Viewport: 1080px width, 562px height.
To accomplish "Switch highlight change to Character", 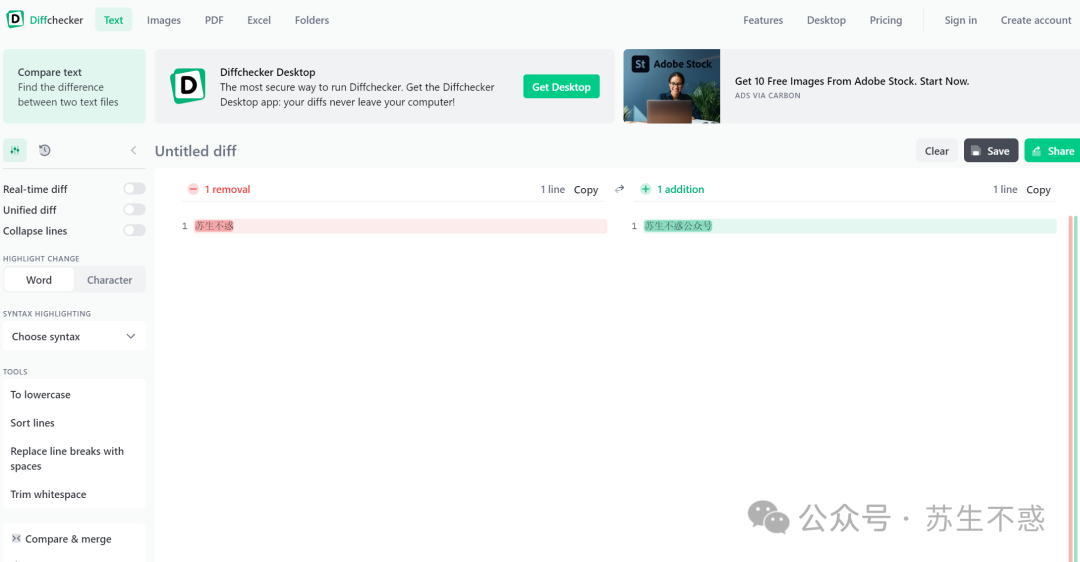I will tap(110, 280).
